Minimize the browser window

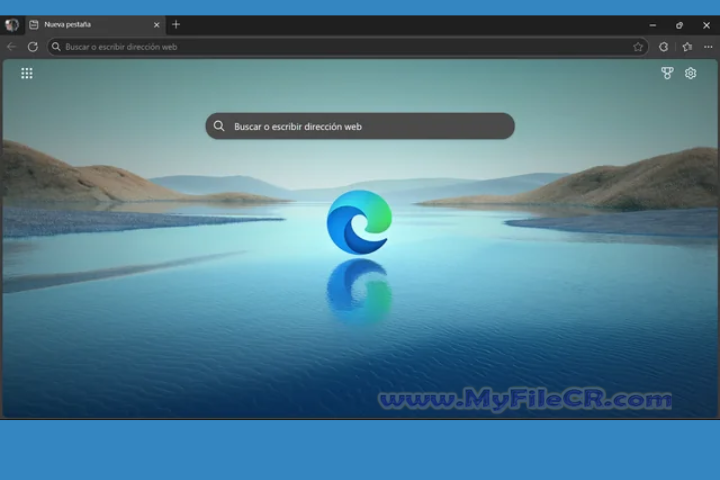pos(652,25)
